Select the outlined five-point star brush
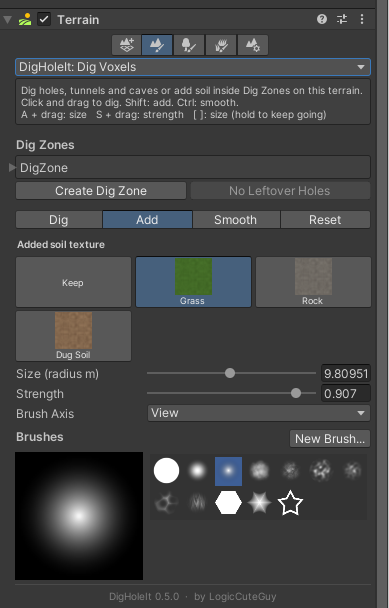 290,503
